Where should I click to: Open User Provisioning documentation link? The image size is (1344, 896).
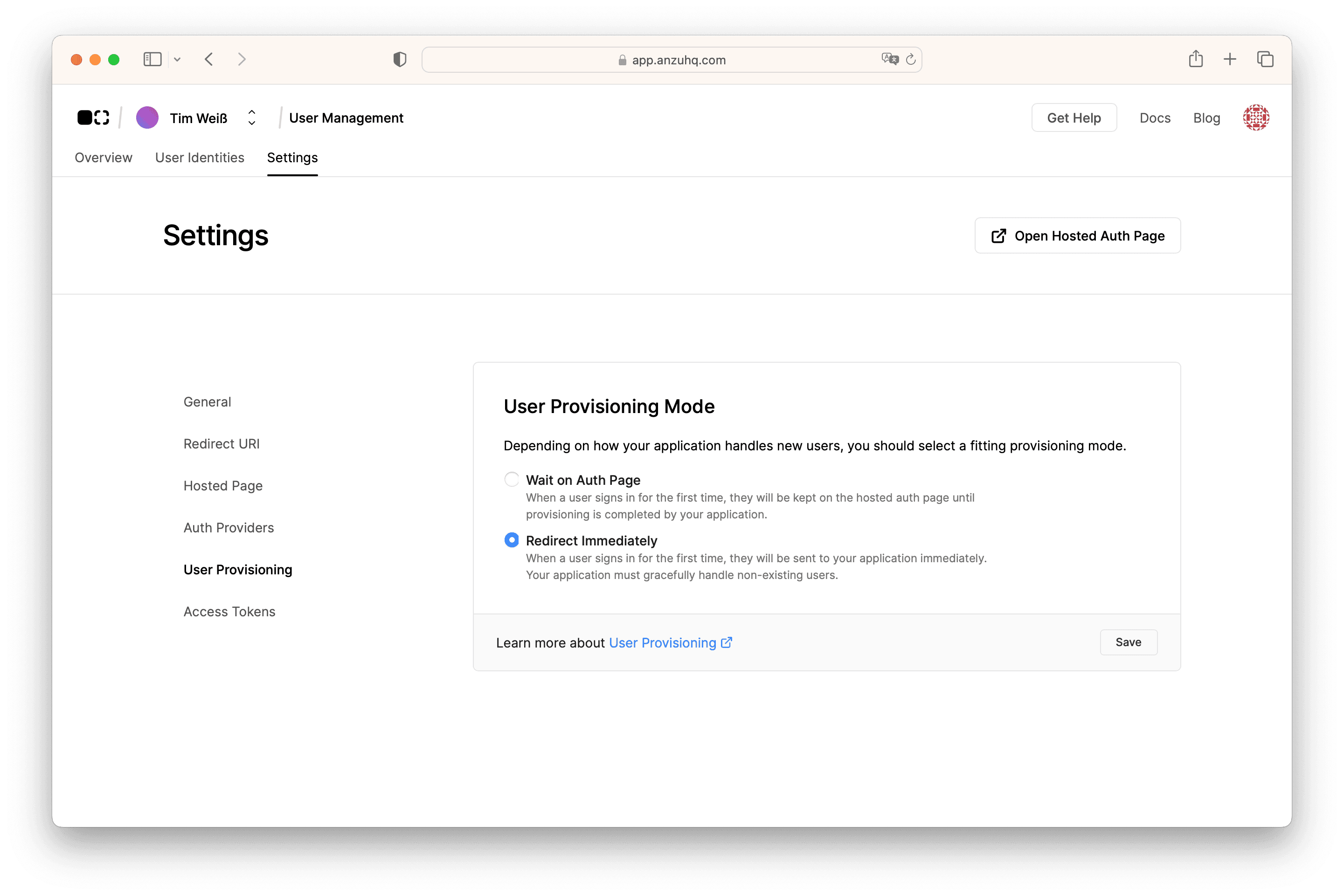pyautogui.click(x=662, y=643)
